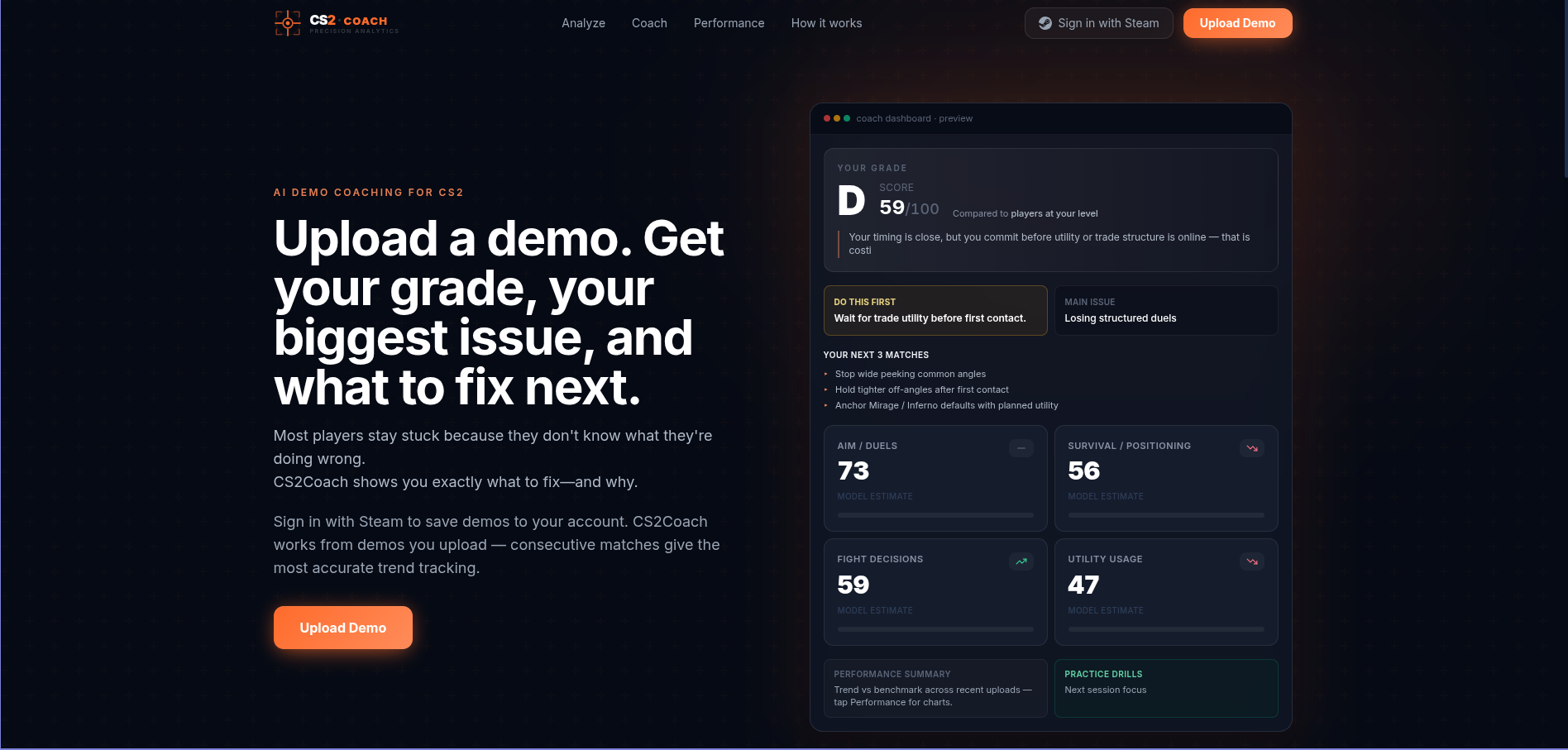The image size is (1568, 750).
Task: Click the Survival / Positioning progress bar
Action: 1166,515
